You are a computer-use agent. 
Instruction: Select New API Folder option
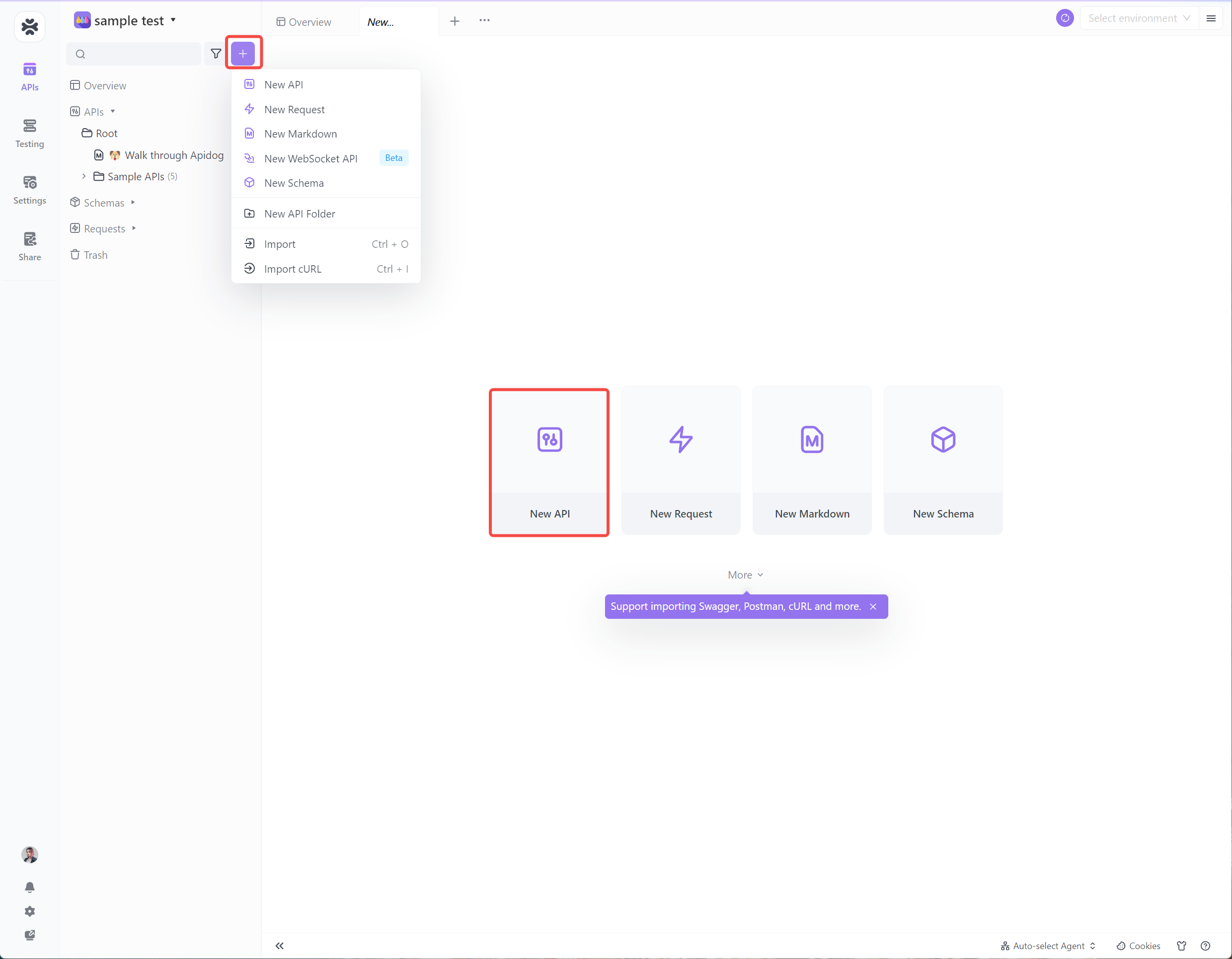click(x=299, y=213)
